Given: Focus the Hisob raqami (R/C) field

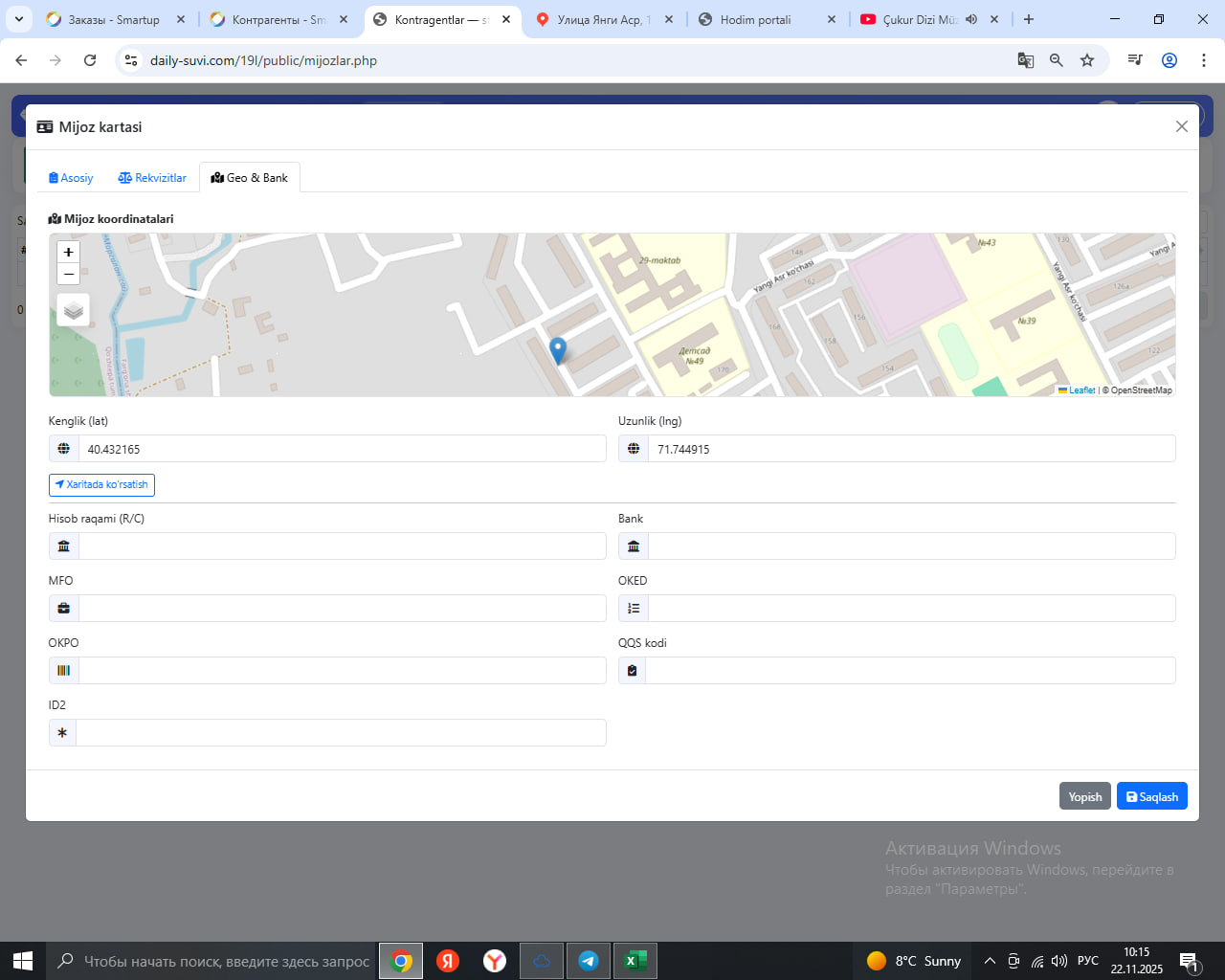Looking at the screenshot, I should [342, 546].
